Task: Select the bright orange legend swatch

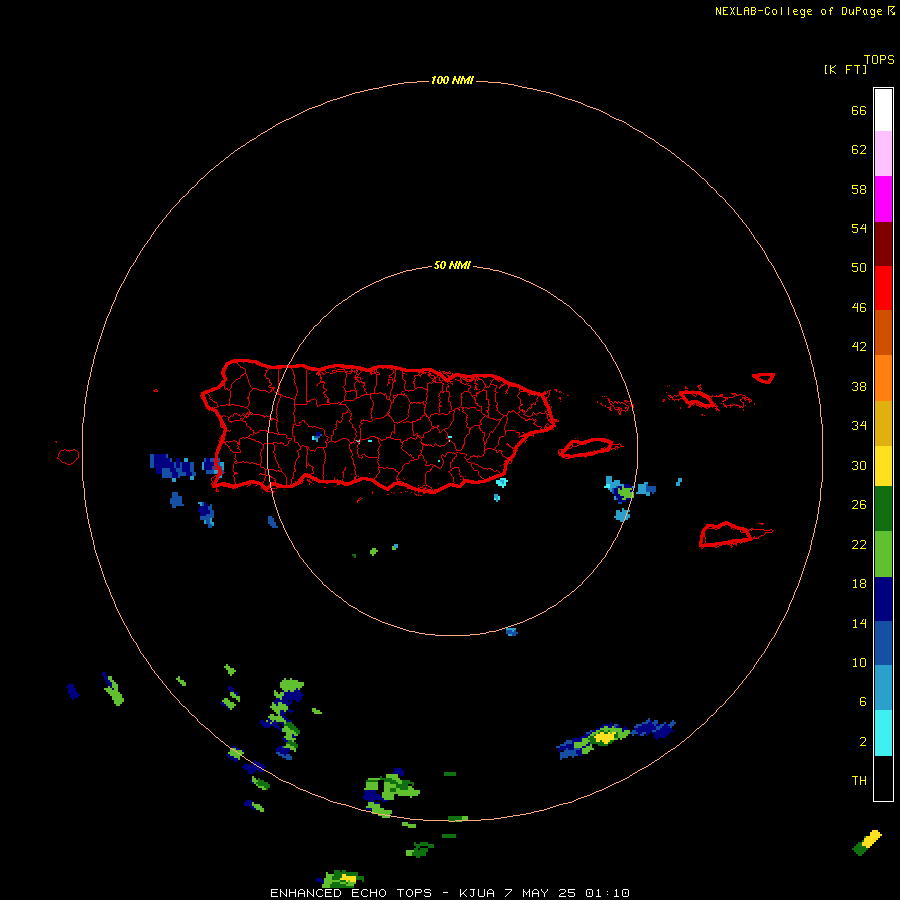Action: point(883,378)
